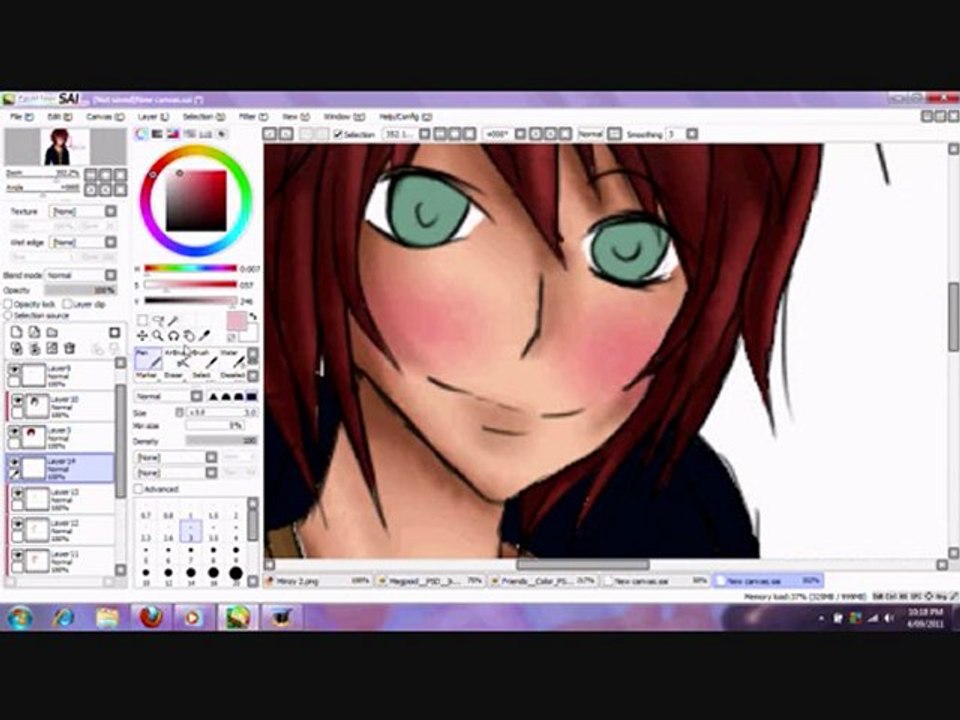The height and width of the screenshot is (720, 960).
Task: Choose the Rotate view tool
Action: pos(173,336)
